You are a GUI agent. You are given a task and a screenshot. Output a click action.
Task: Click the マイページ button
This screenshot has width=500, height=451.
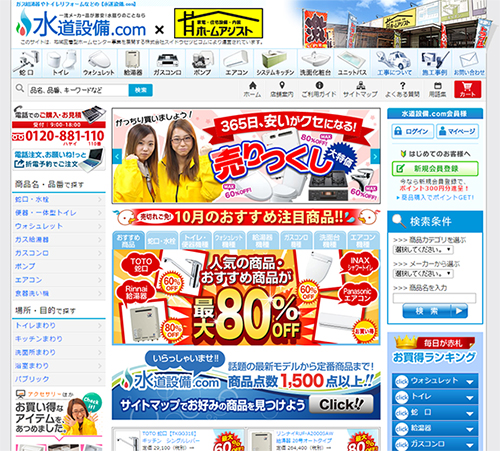(x=457, y=131)
